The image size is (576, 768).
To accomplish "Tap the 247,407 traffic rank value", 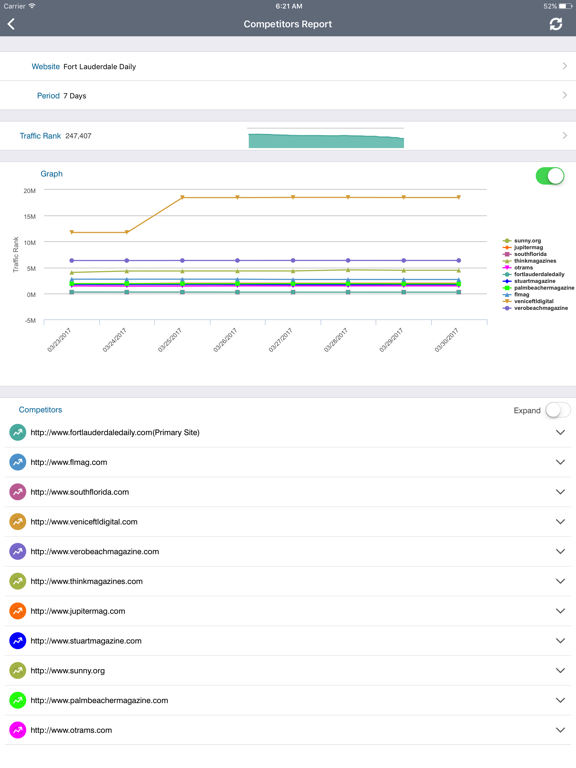I will 78,136.
